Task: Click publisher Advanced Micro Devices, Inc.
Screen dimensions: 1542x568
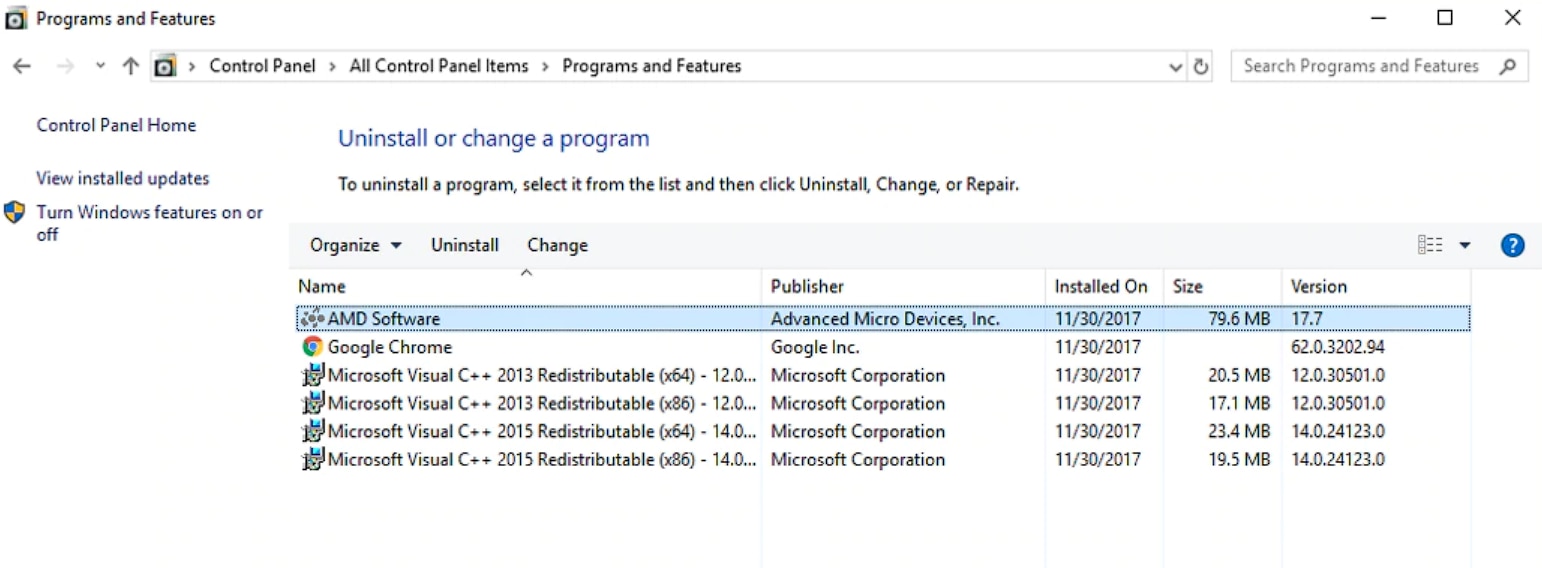Action: pyautogui.click(x=885, y=318)
